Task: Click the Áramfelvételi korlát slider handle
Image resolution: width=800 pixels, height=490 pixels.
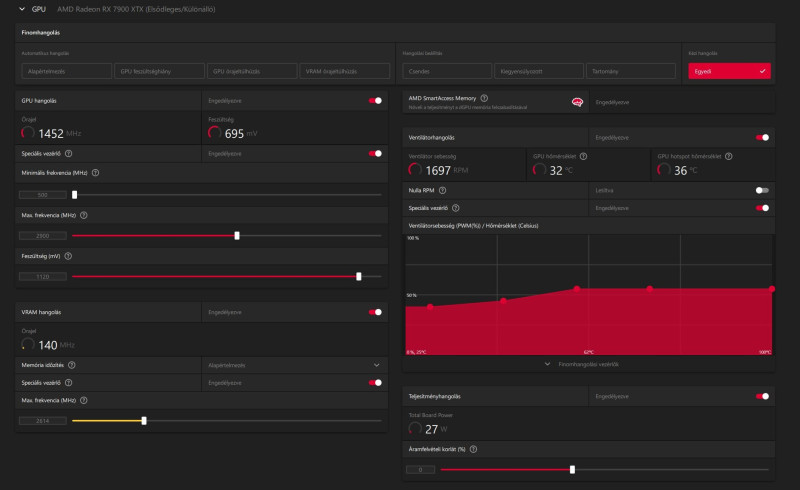Action: (572, 470)
